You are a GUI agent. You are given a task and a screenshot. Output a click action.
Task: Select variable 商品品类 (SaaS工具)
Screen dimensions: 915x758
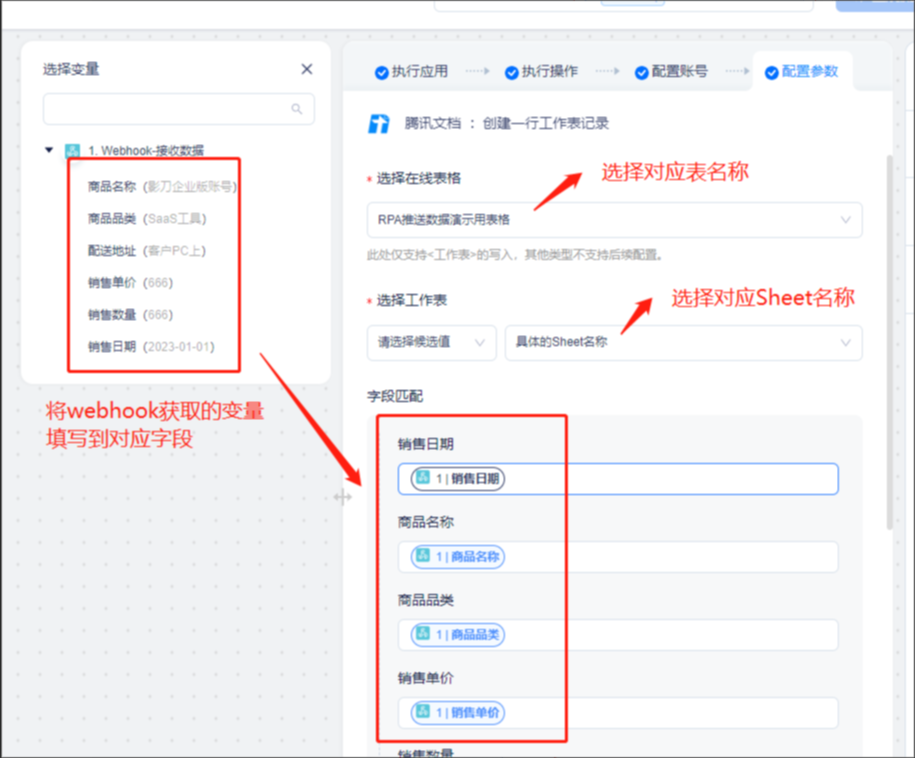click(x=146, y=219)
